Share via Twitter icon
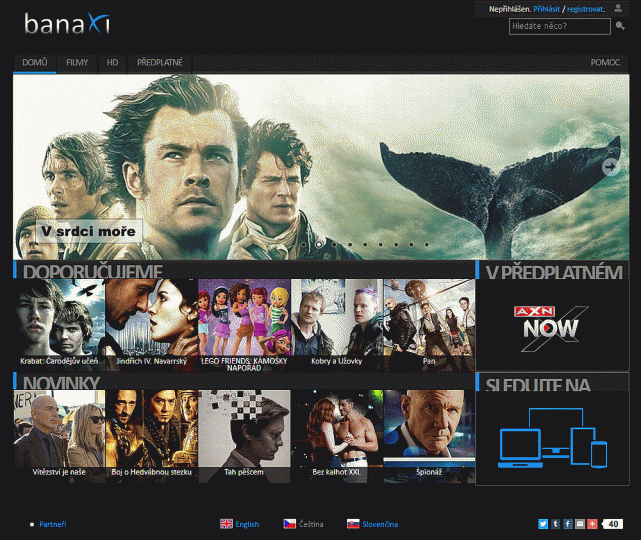 coord(543,524)
